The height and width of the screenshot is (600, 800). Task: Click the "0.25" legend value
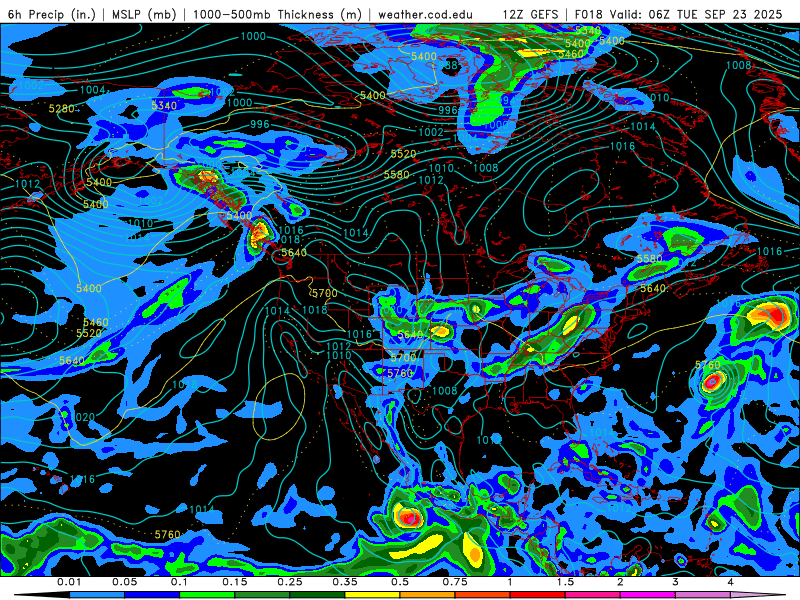click(x=290, y=582)
